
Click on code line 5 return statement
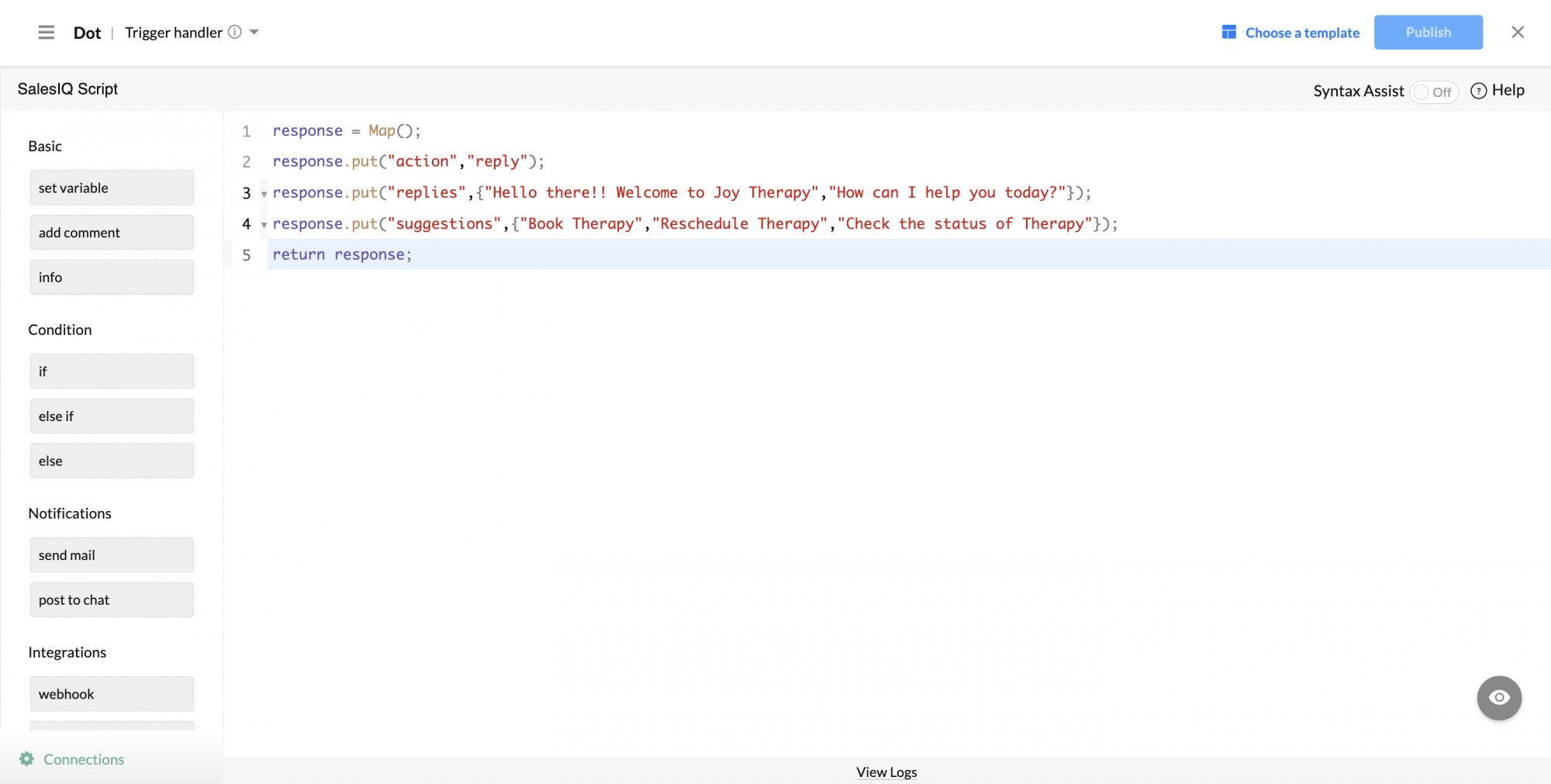point(342,254)
